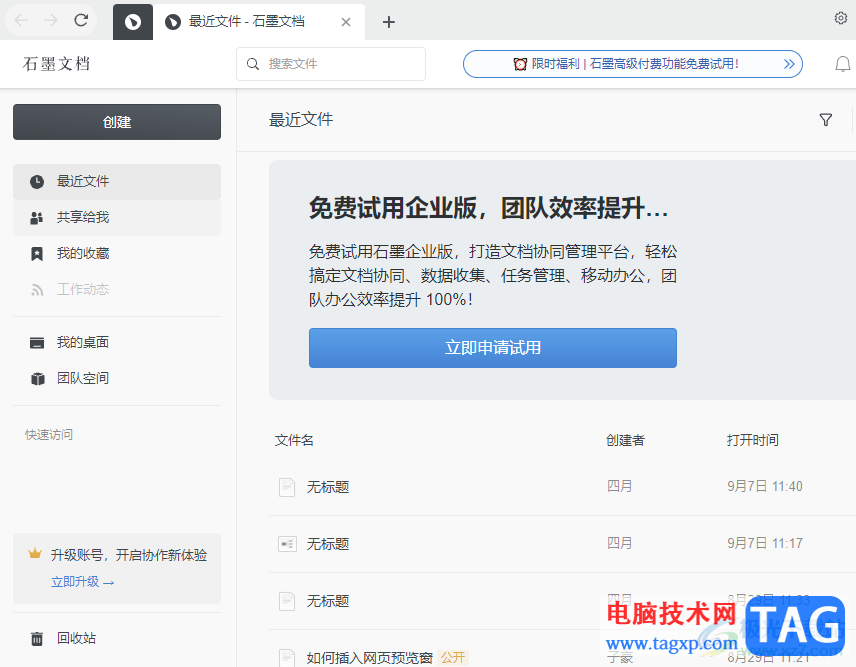
Task: Click the bookmark icon beside 我的收藏
Action: tap(37, 254)
